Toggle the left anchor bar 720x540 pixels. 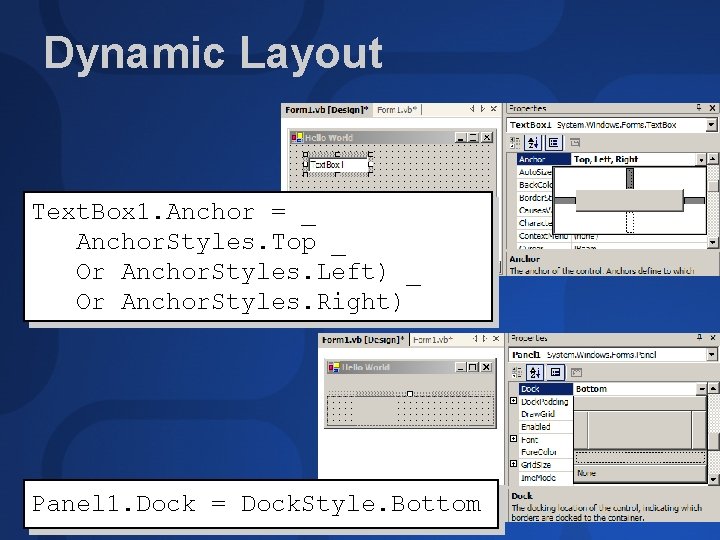pos(565,201)
